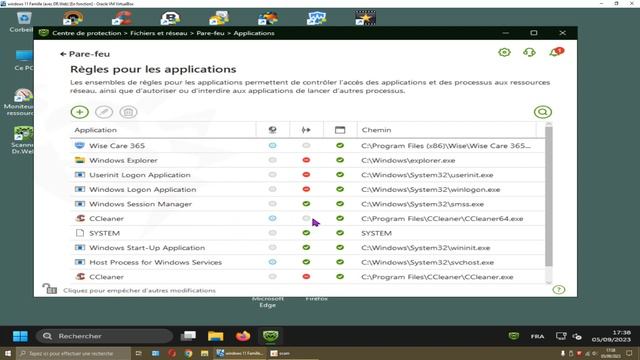Viewport: 640px width, 360px height.
Task: Click the connection arrows column header icon
Action: click(306, 130)
